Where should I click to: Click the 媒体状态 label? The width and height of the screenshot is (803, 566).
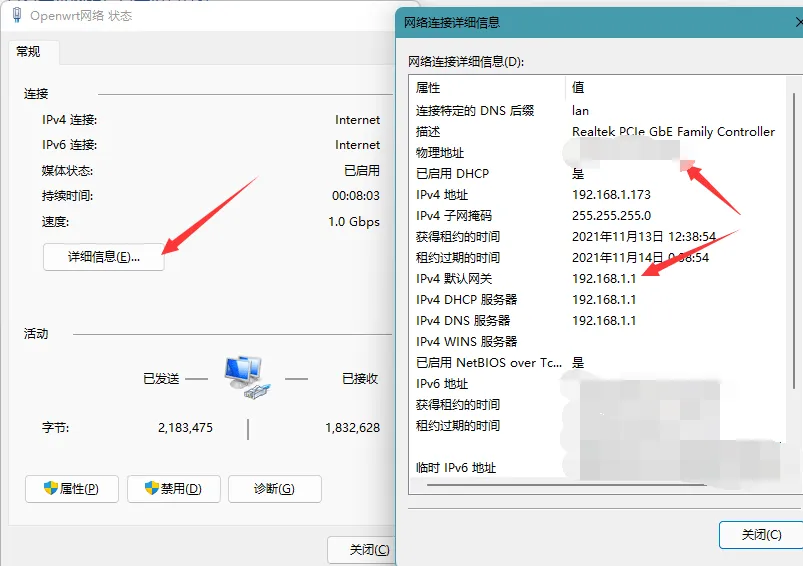click(x=67, y=171)
